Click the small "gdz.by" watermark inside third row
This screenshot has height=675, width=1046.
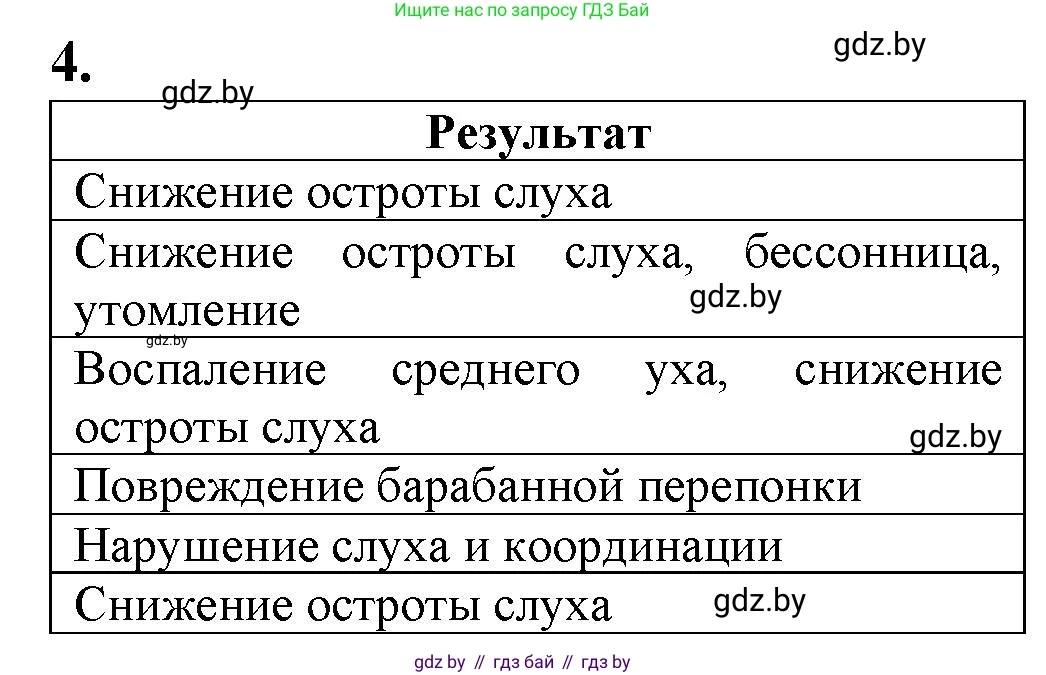coord(164,340)
